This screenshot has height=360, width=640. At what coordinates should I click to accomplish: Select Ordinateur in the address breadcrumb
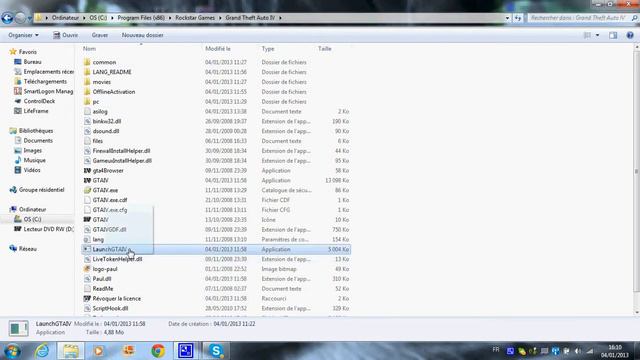pos(65,18)
